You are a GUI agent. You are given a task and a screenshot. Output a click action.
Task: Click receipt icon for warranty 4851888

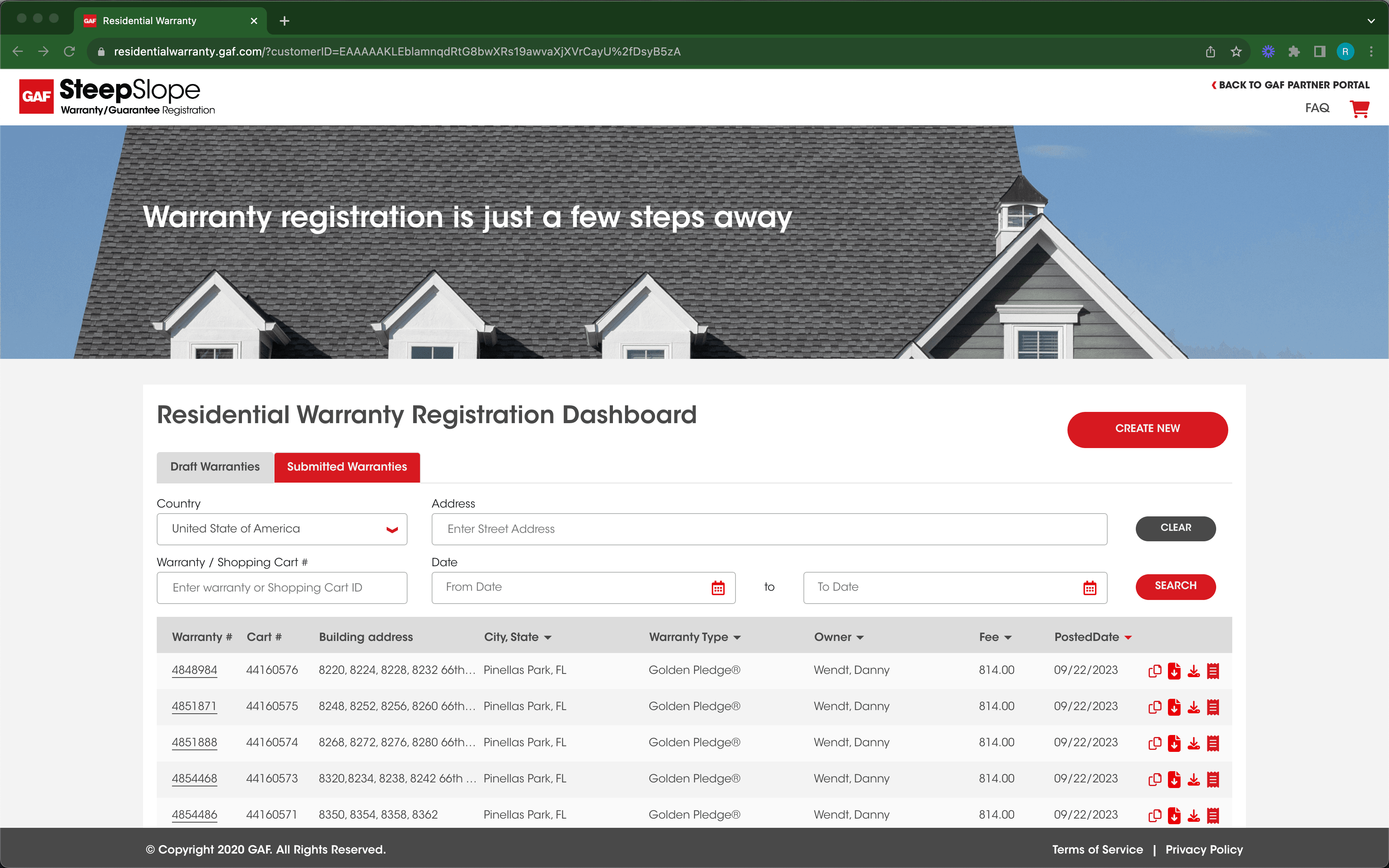click(1213, 743)
